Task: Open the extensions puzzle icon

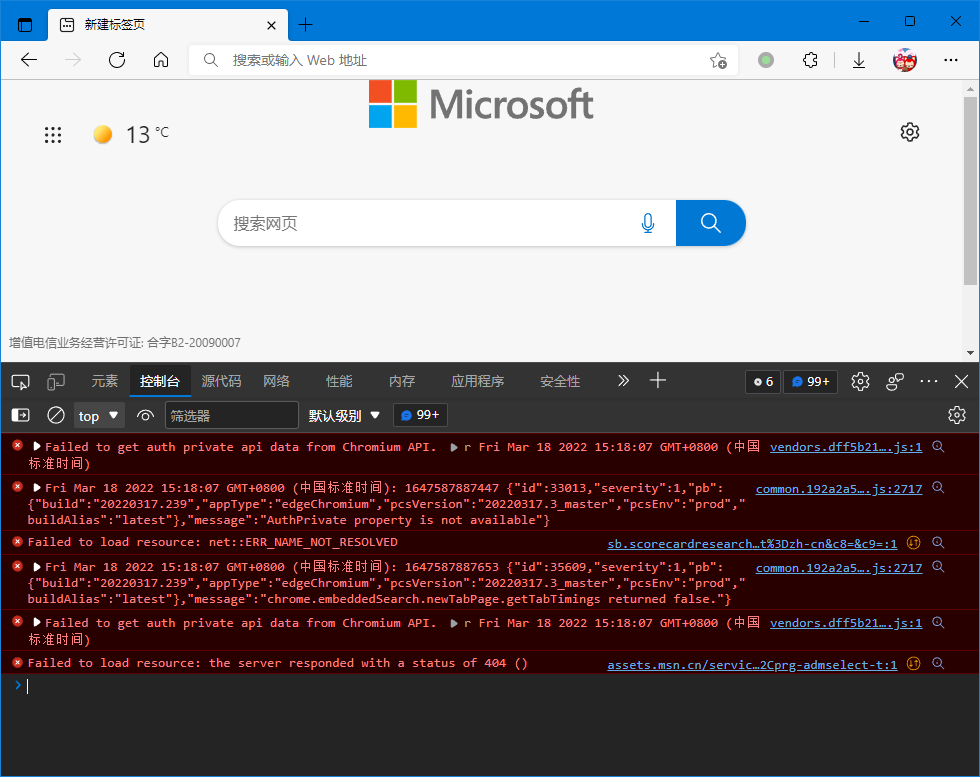Action: tap(810, 60)
